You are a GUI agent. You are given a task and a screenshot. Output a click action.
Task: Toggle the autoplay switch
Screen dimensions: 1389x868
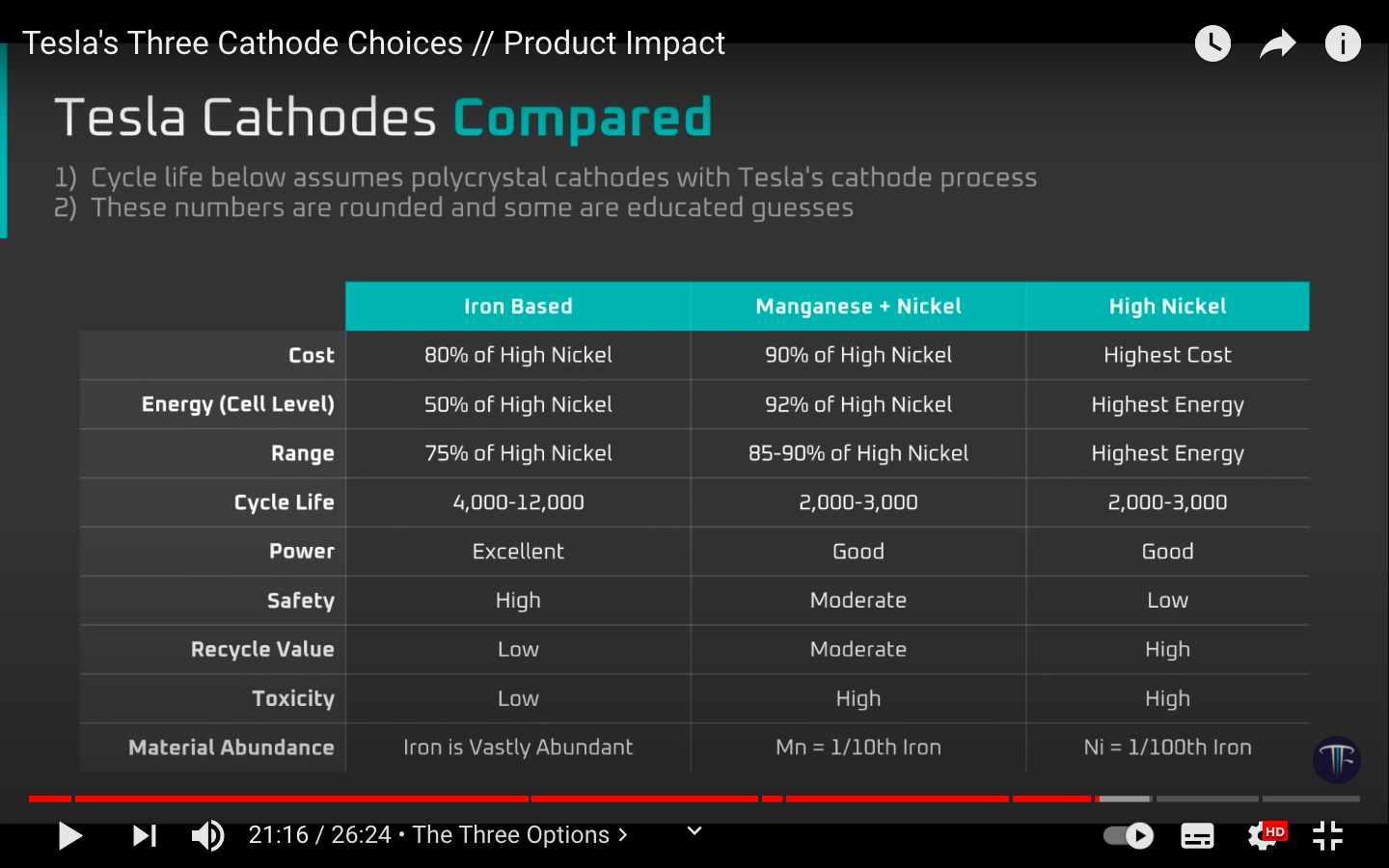tap(1129, 835)
